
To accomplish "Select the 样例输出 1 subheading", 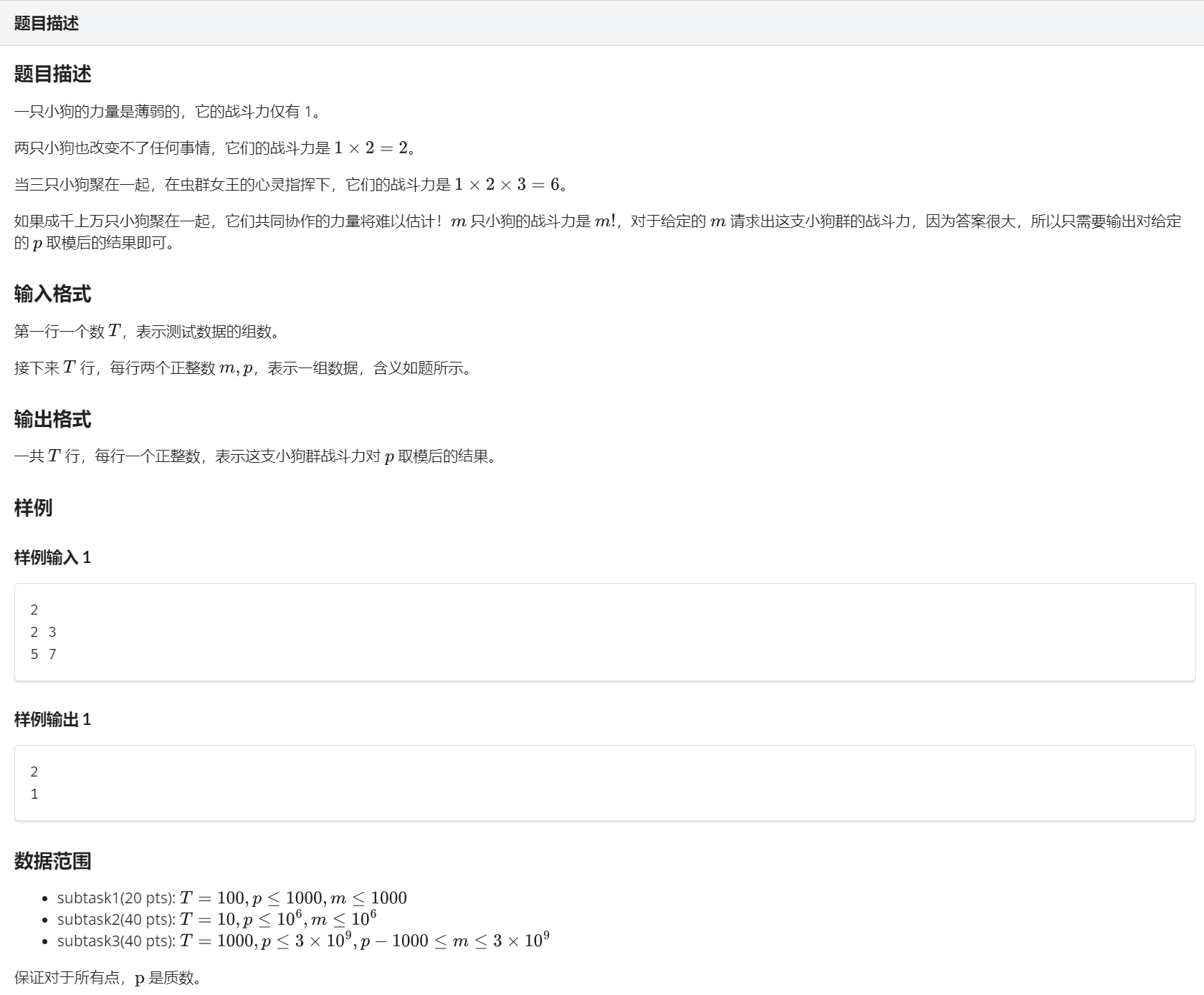I will click(52, 719).
